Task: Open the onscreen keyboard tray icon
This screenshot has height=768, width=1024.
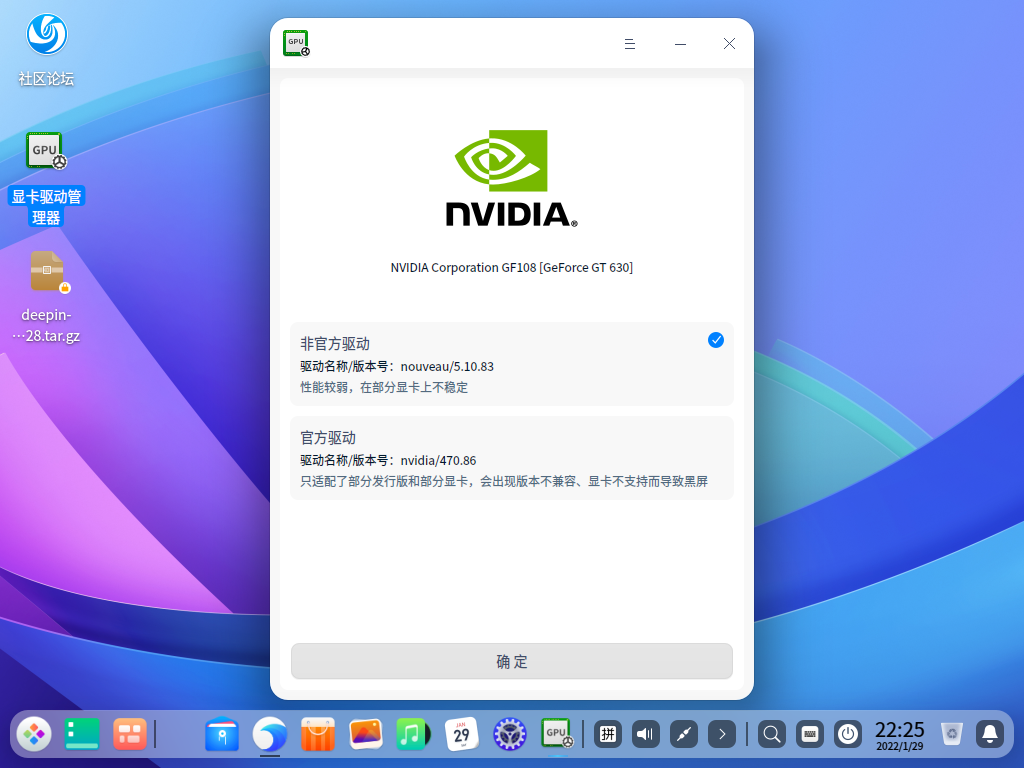Action: pyautogui.click(x=810, y=734)
